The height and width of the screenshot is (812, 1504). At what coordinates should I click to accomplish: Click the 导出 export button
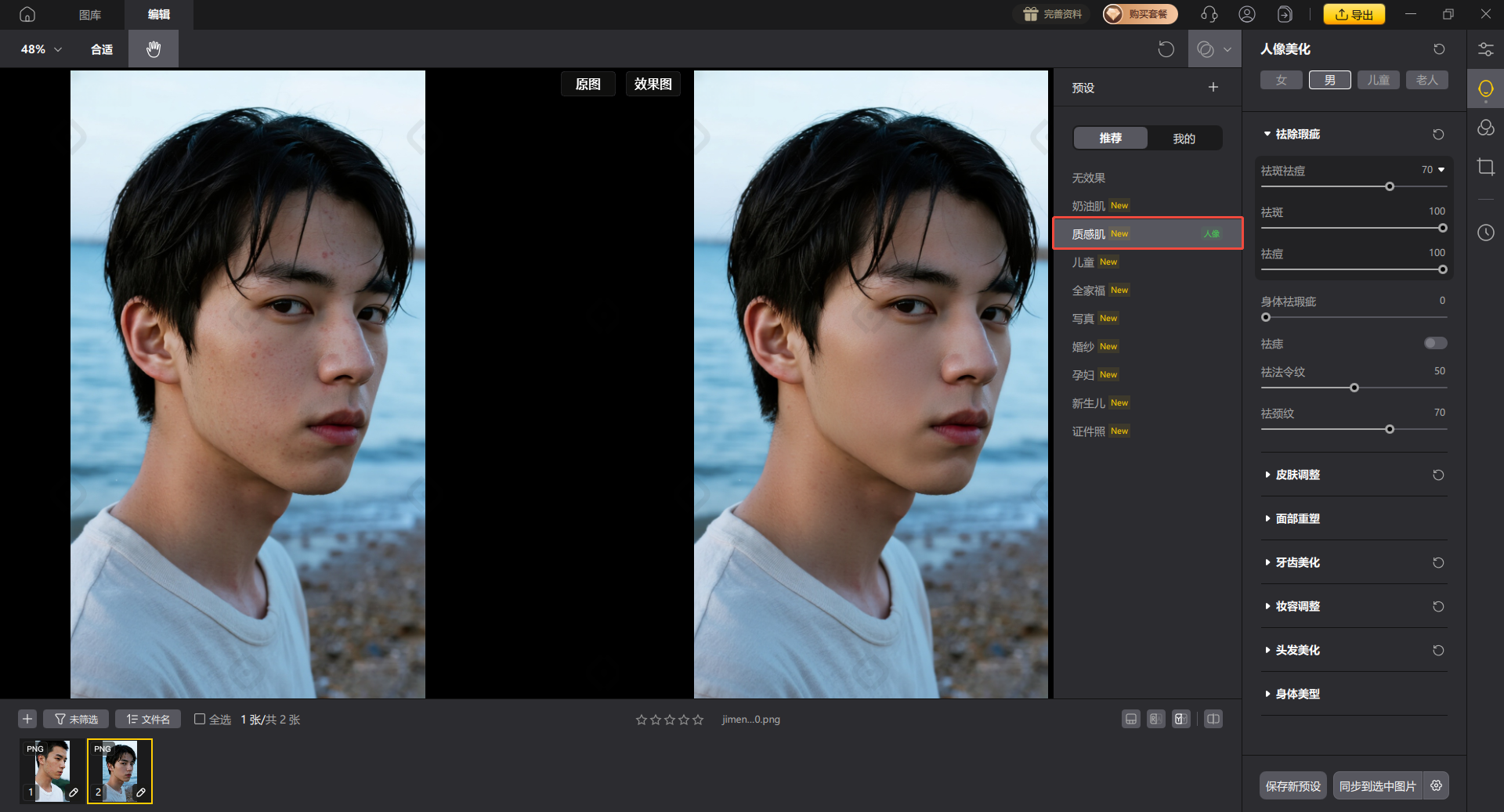point(1354,14)
